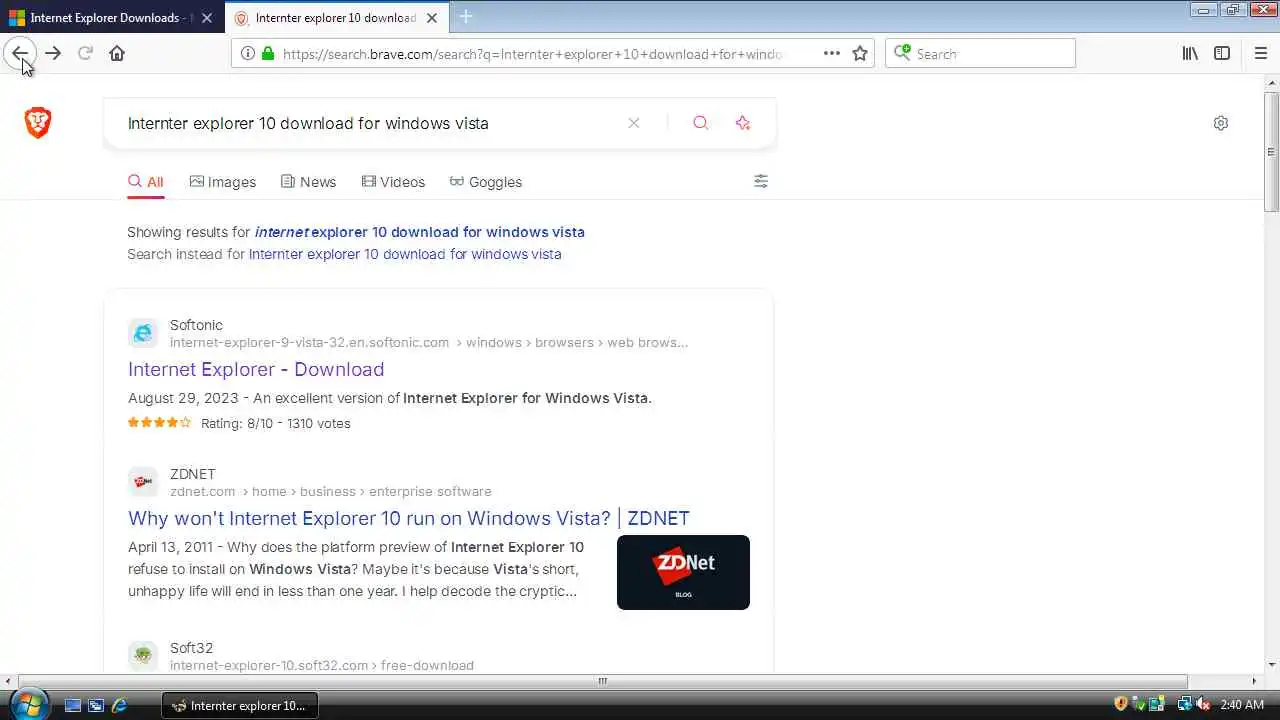Open the Goggles tab

pyautogui.click(x=486, y=182)
